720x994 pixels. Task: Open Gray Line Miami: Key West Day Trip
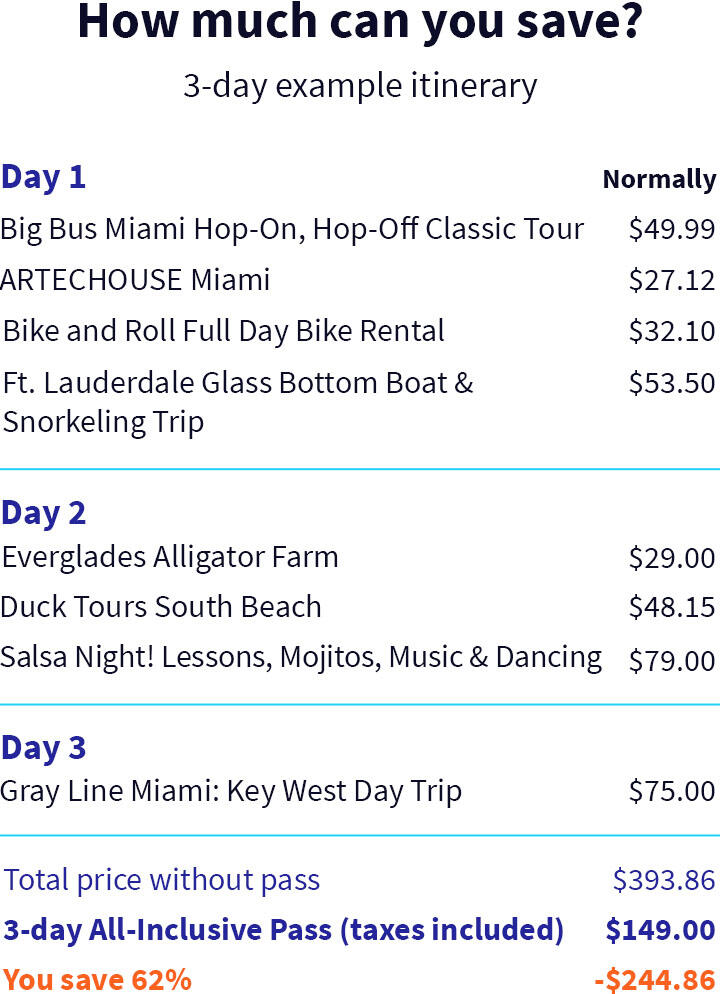tap(231, 792)
